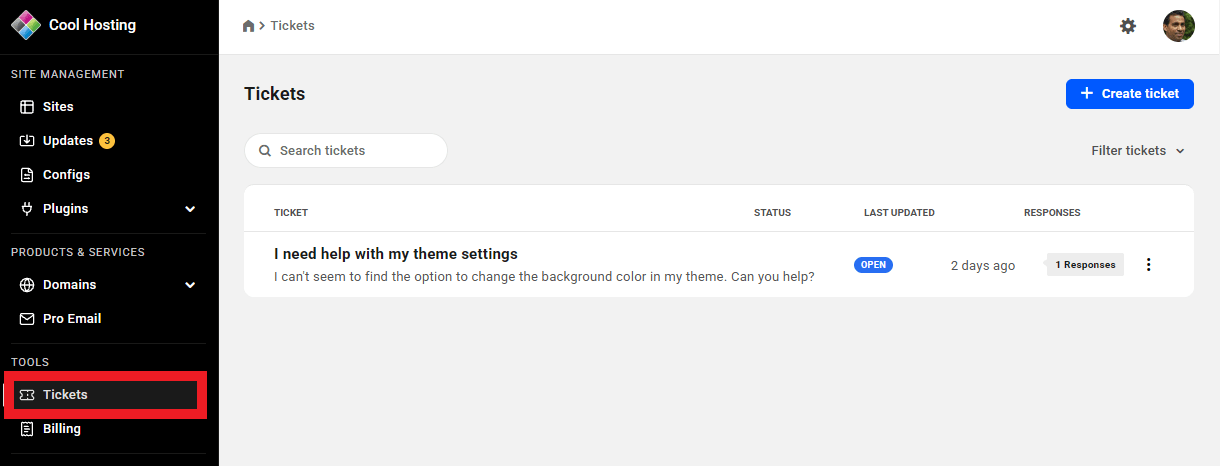Click the plus icon on Create ticket

click(x=1087, y=94)
